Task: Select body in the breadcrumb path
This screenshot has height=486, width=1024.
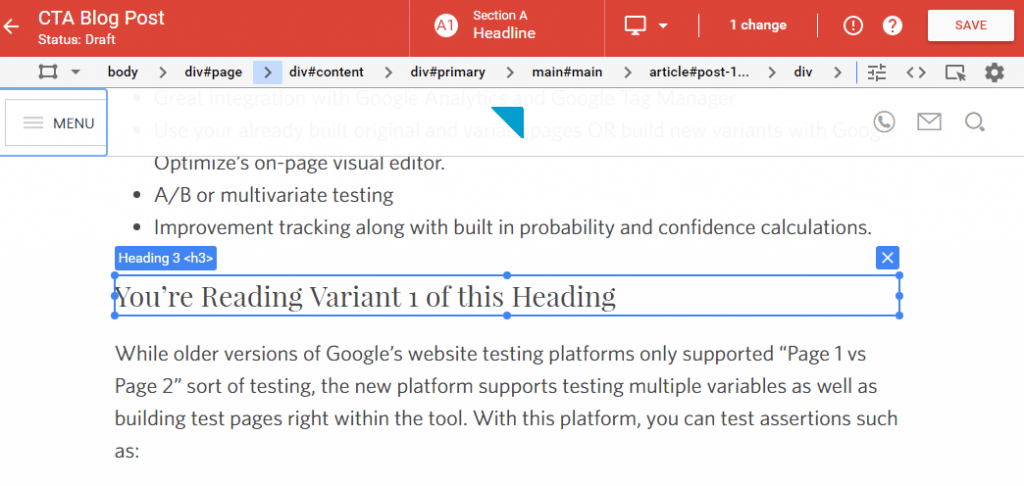Action: (123, 72)
